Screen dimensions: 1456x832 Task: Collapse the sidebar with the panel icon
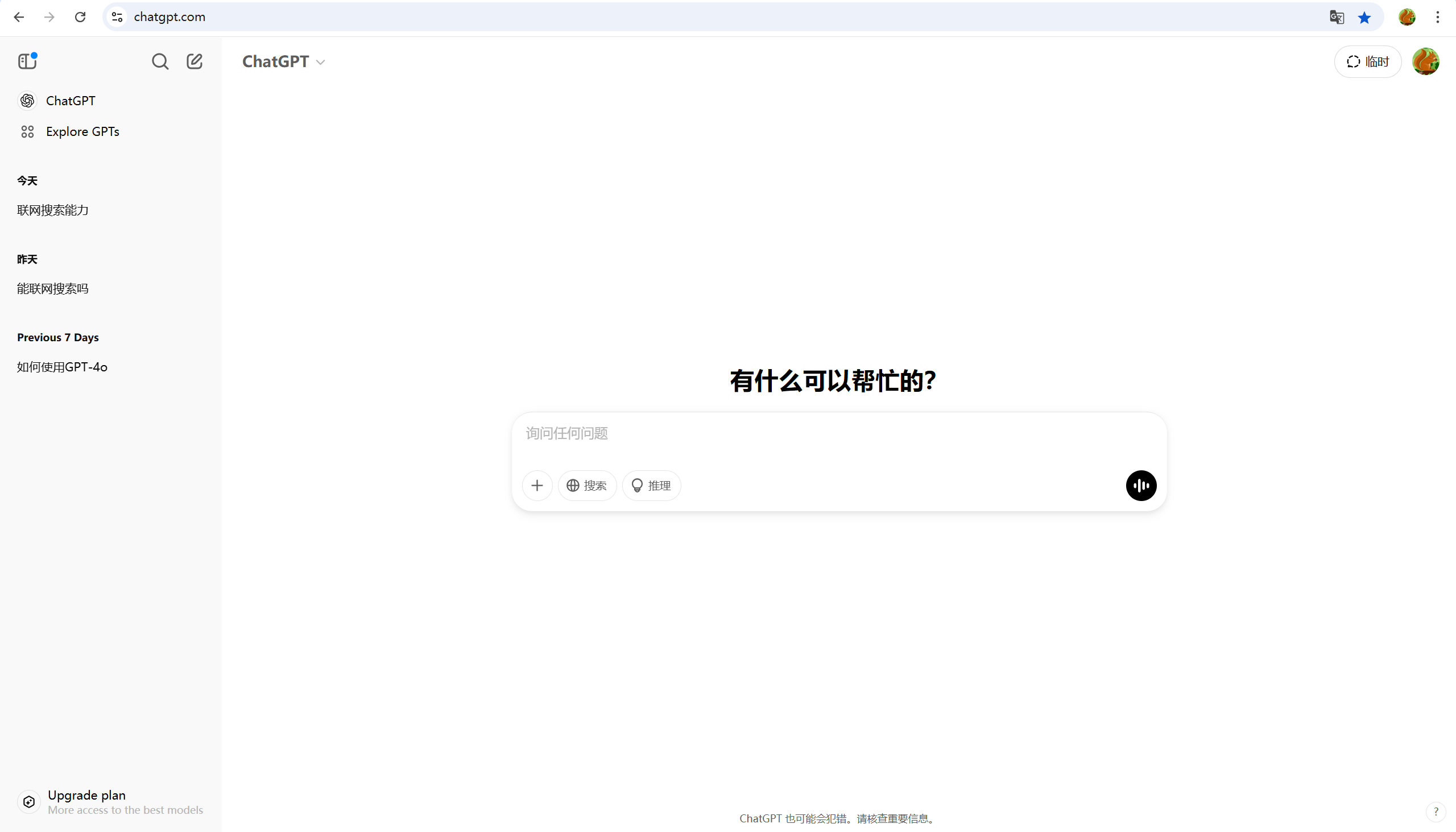27,61
